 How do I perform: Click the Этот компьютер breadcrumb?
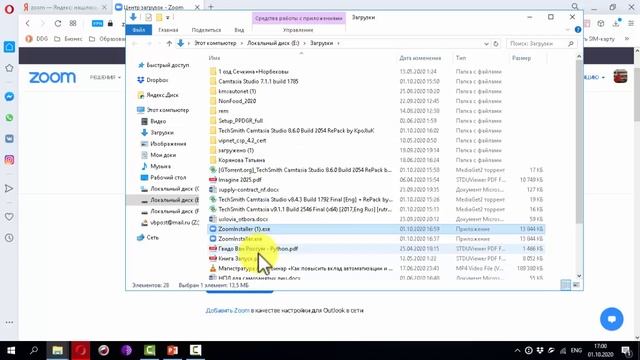tap(215, 43)
